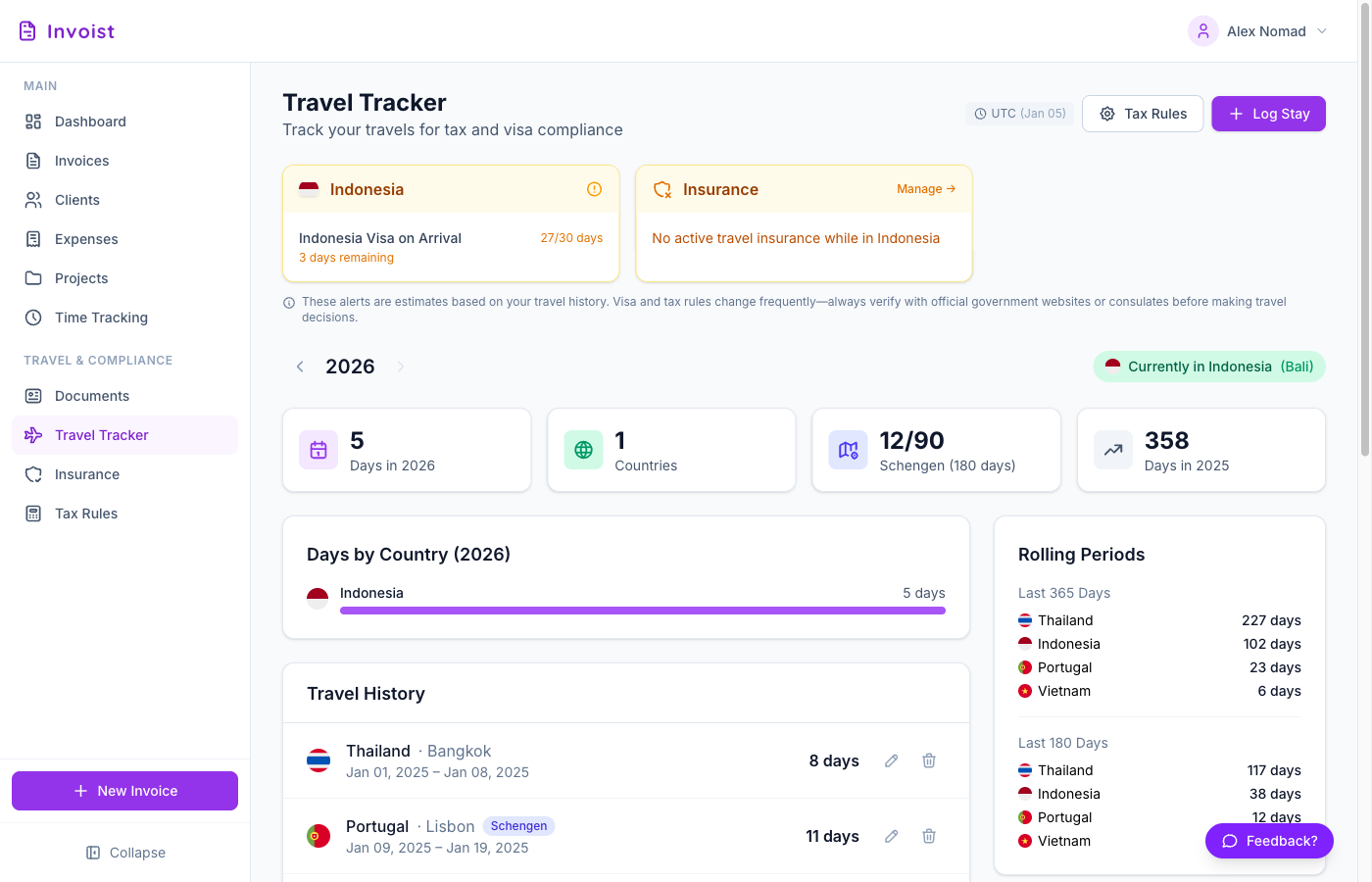Select the Dashboard icon in sidebar
The width and height of the screenshot is (1372, 882).
click(x=35, y=121)
